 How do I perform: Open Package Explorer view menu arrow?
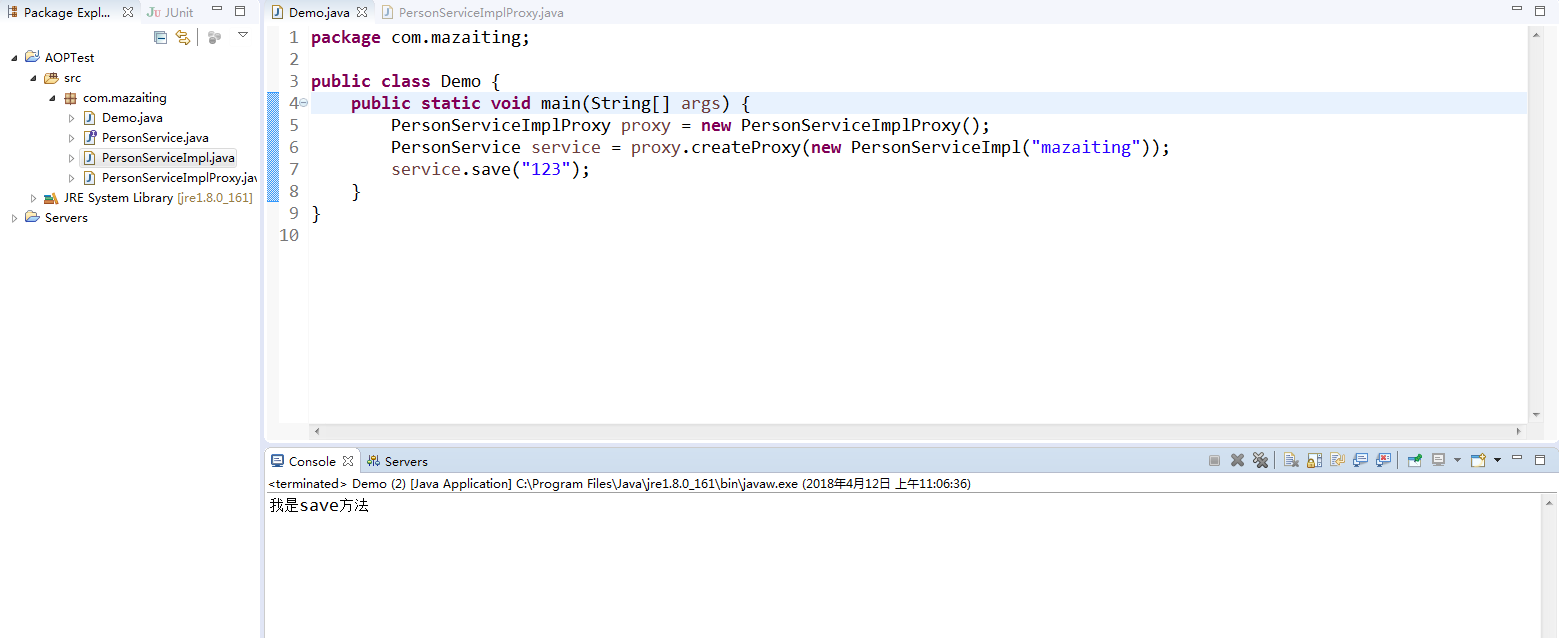click(x=243, y=35)
